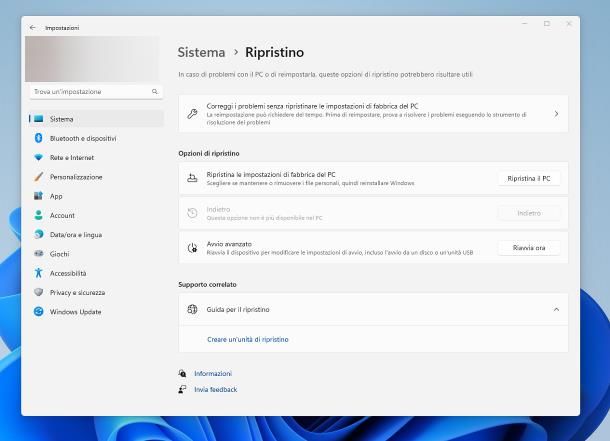
Task: Click the Avvio avanzato power icon
Action: point(192,248)
